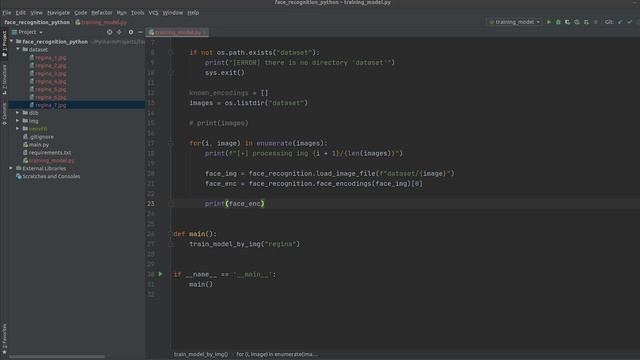The height and width of the screenshot is (360, 640).
Task: Select regina_6.jpg in dataset folder
Action: 48,97
